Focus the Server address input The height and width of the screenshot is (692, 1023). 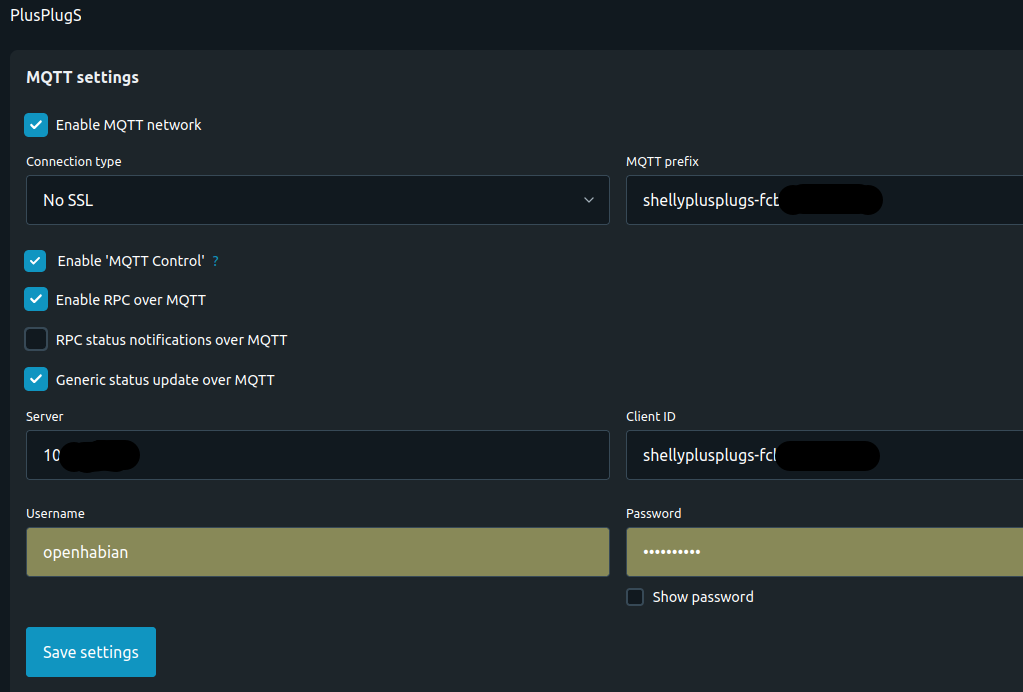(x=317, y=455)
